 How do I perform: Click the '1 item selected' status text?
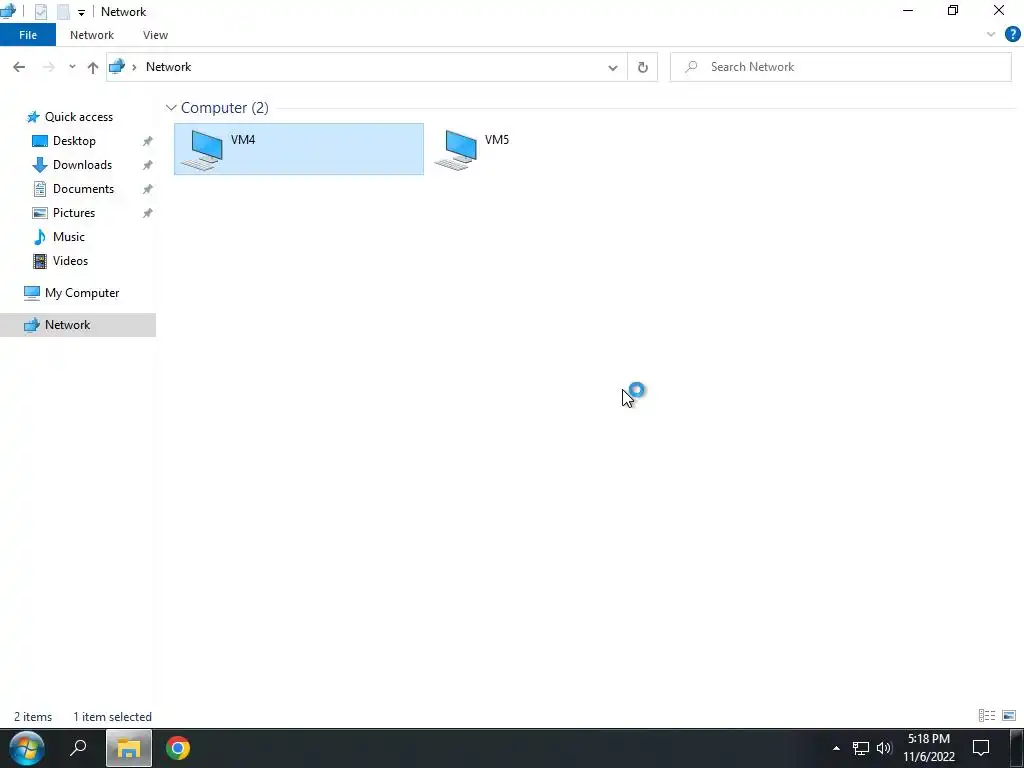[112, 716]
